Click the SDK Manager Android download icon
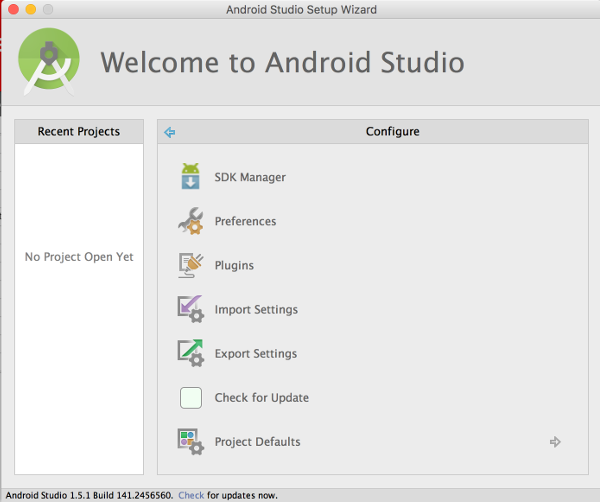 pos(191,176)
